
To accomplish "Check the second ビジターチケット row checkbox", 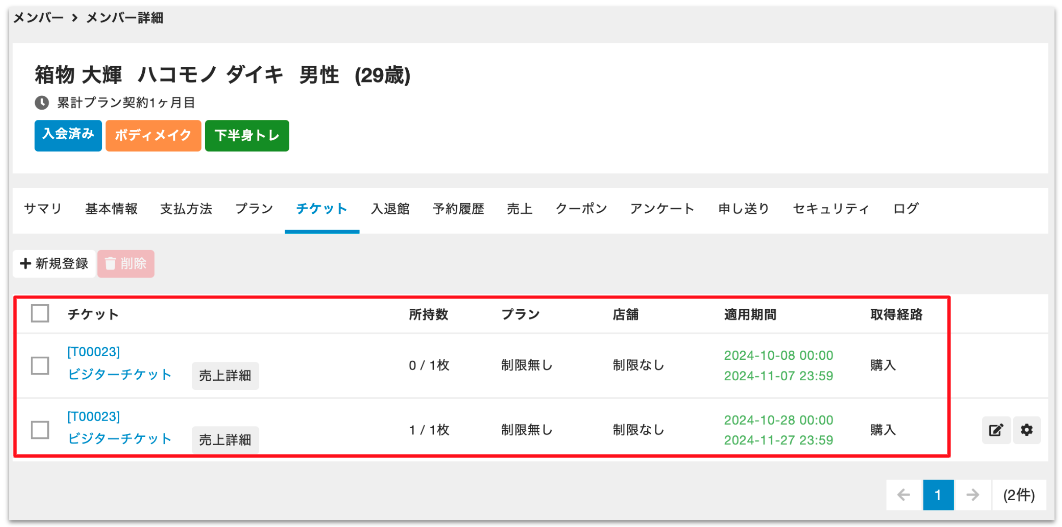I will 40,430.
